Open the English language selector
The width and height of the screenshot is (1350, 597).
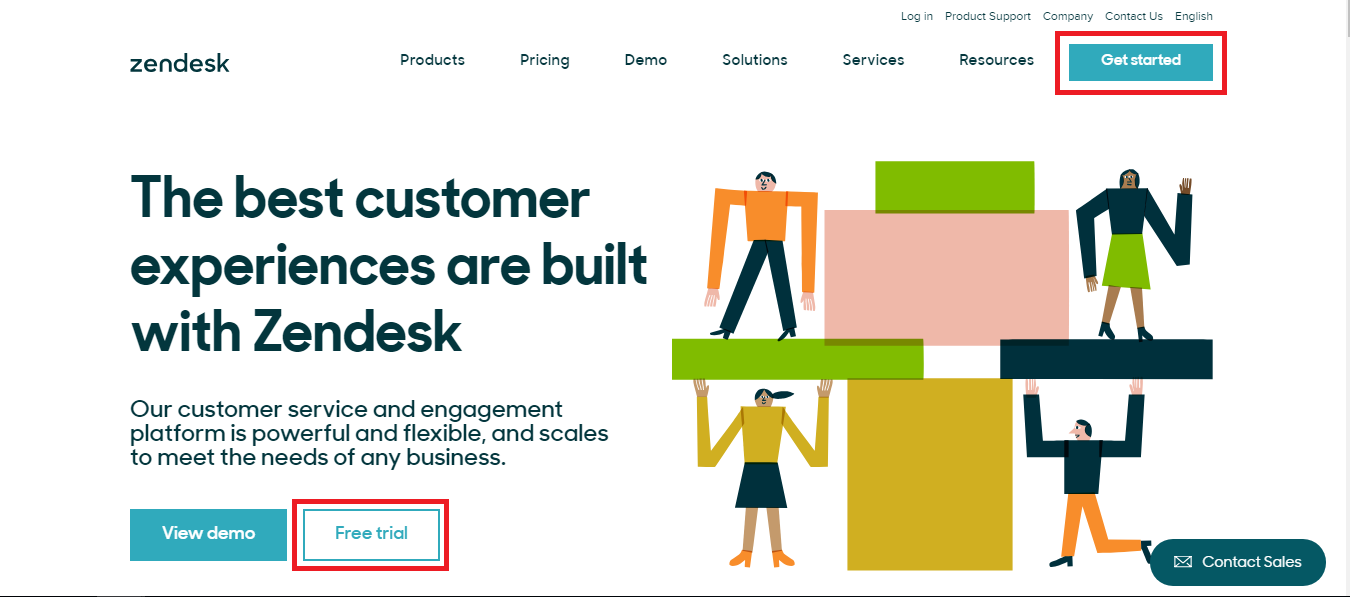1193,16
